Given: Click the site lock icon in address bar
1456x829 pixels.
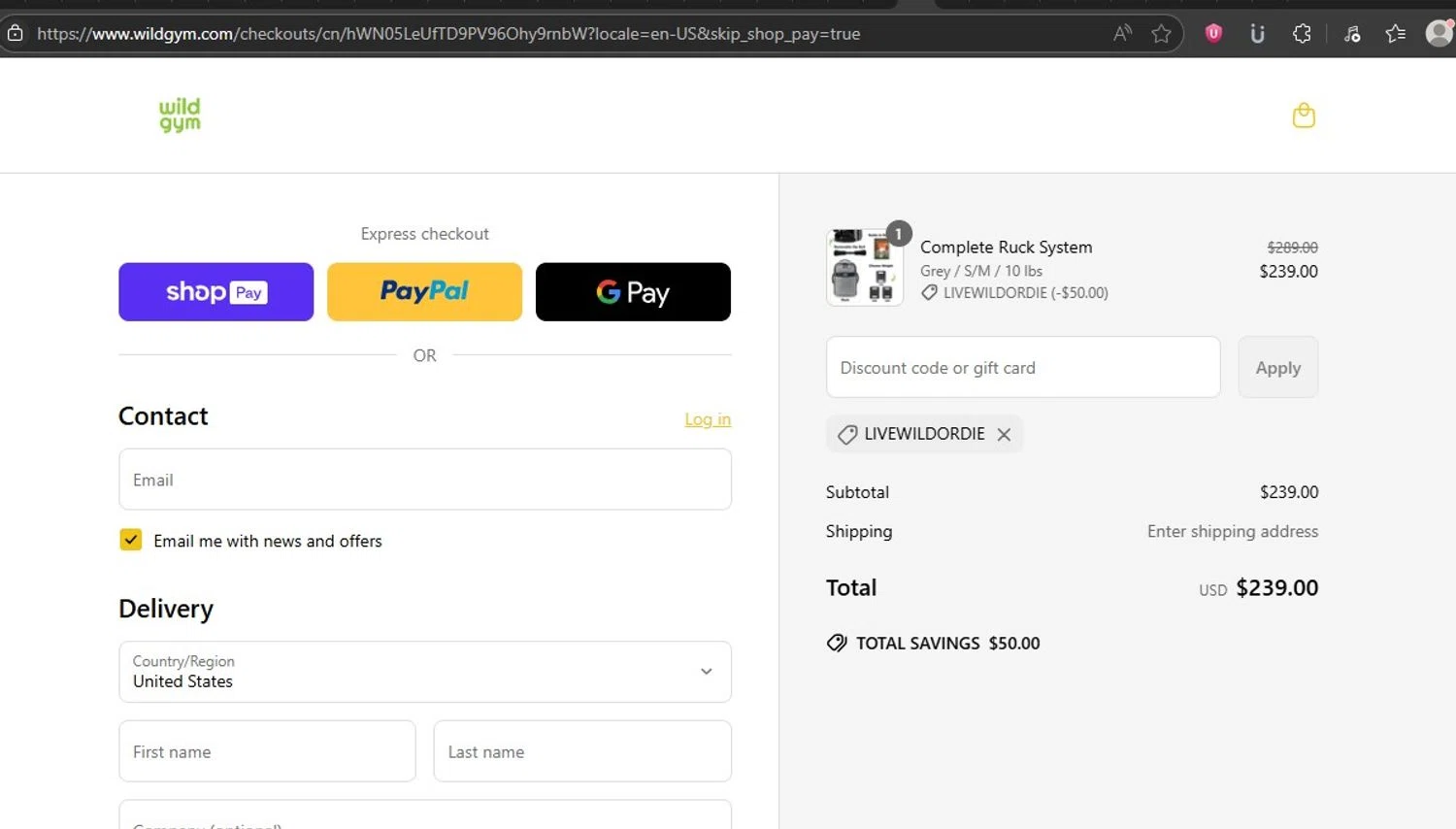Looking at the screenshot, I should 15,34.
